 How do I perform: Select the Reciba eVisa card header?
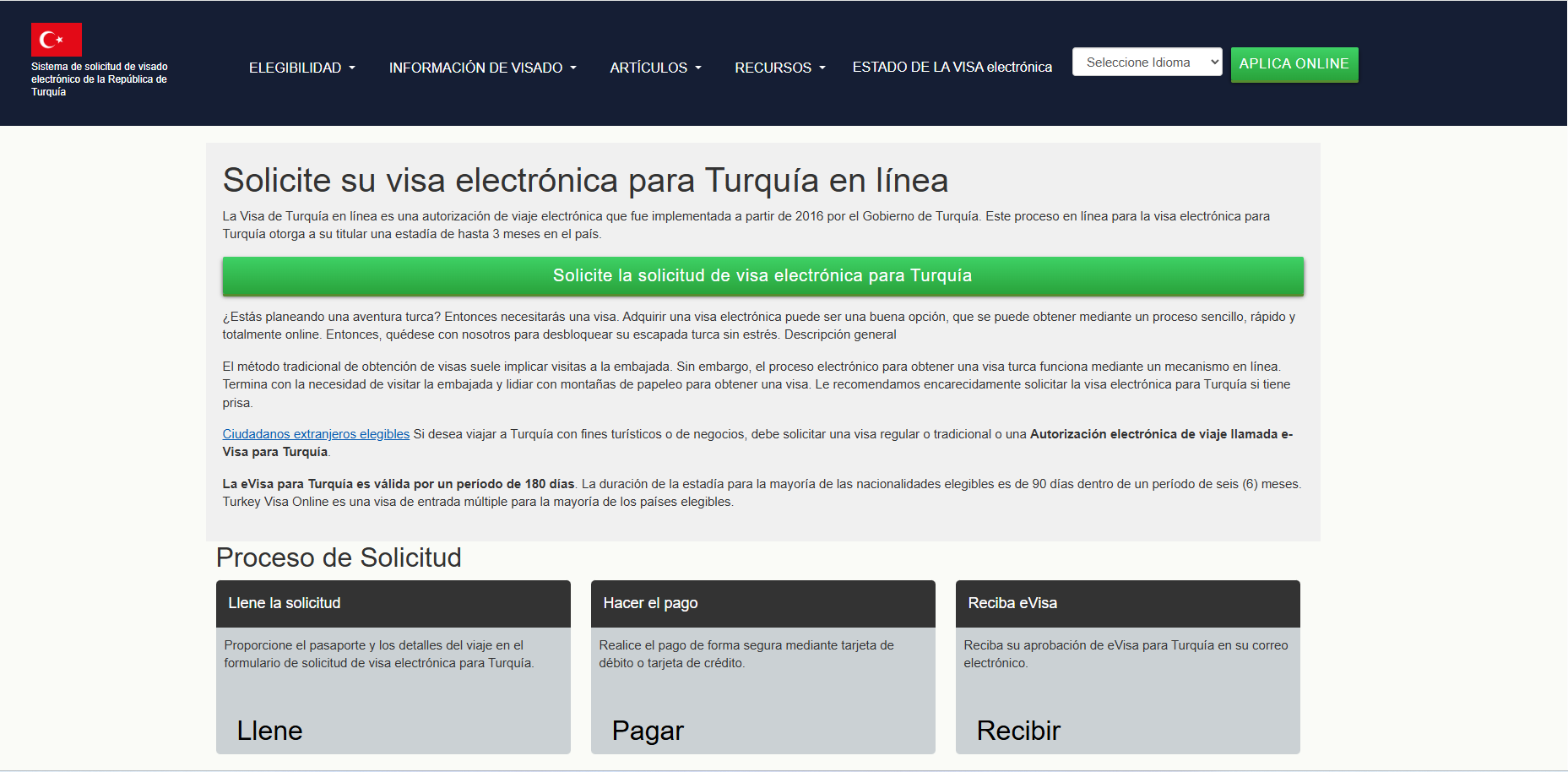coord(1127,603)
